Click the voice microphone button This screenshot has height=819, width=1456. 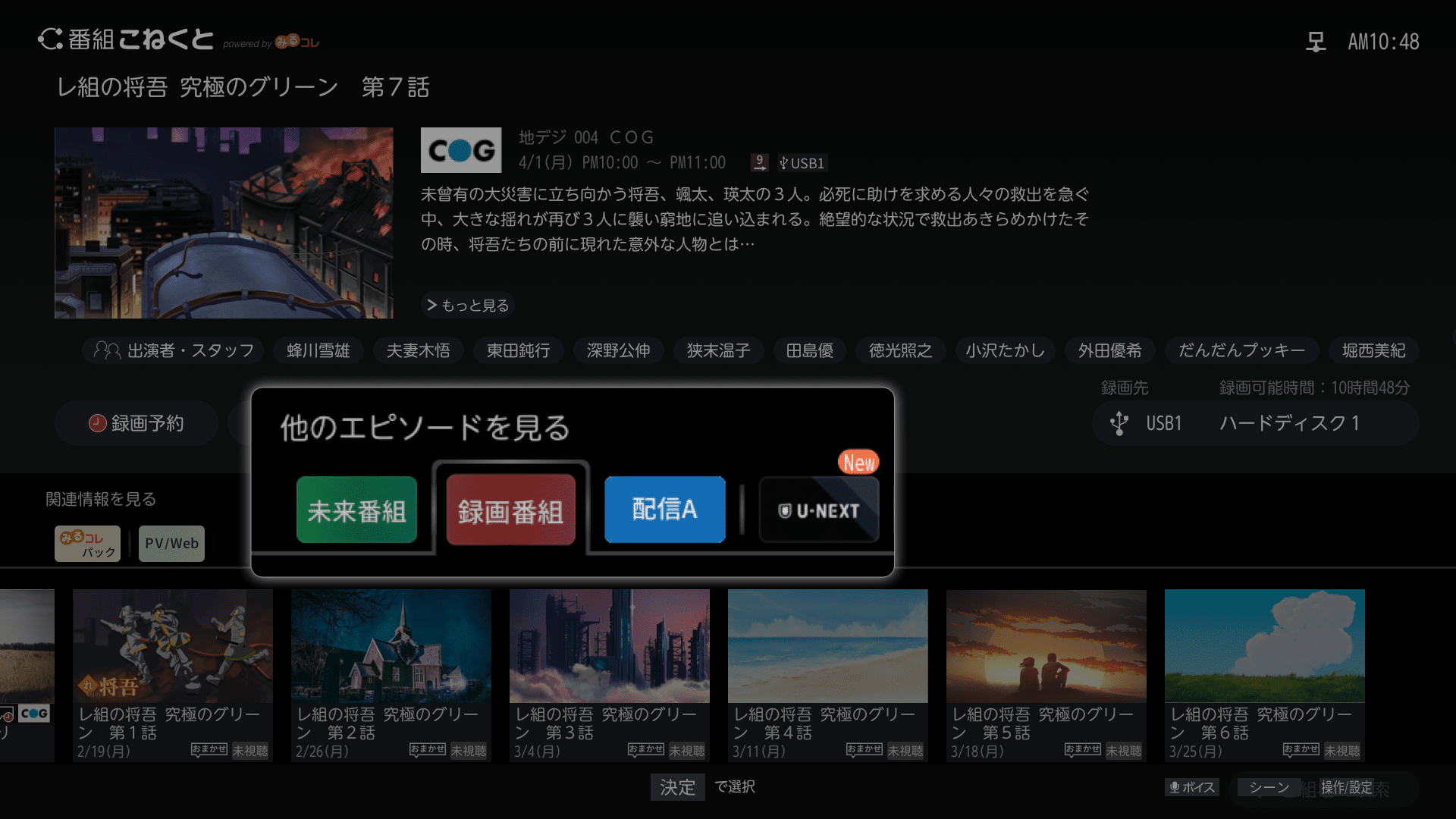(x=1191, y=787)
